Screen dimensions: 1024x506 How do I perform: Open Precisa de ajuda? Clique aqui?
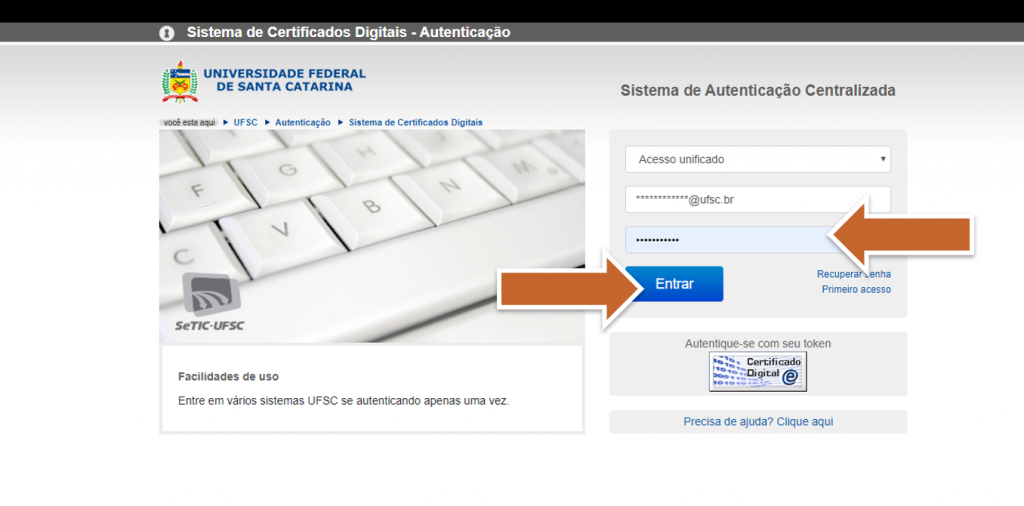(x=758, y=422)
